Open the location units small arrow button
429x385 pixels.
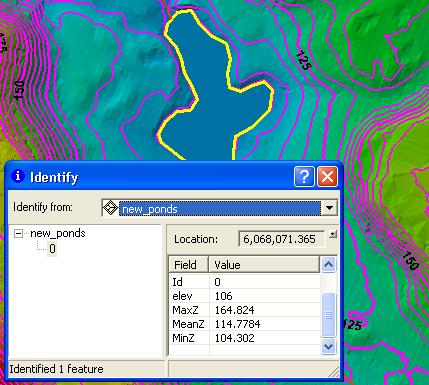click(332, 234)
